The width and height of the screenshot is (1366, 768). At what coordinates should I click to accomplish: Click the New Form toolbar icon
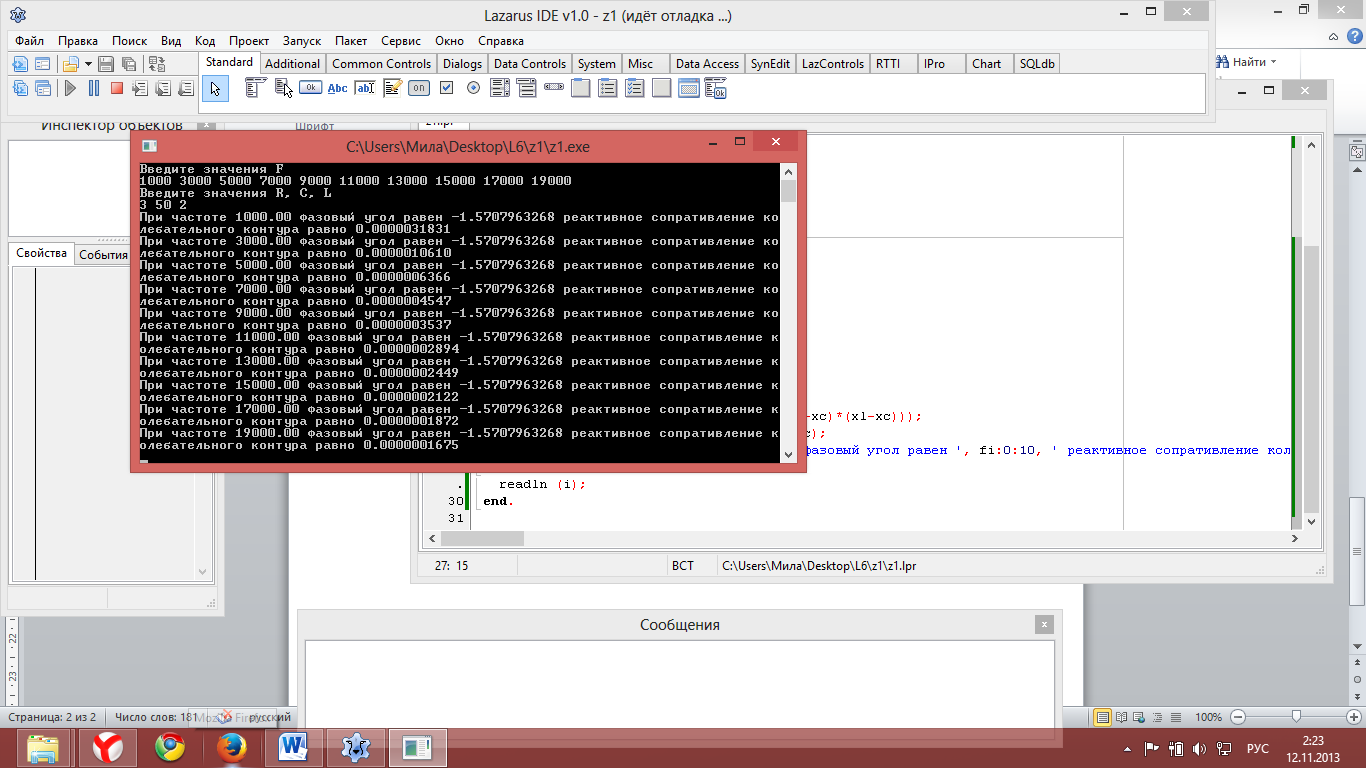(42, 64)
